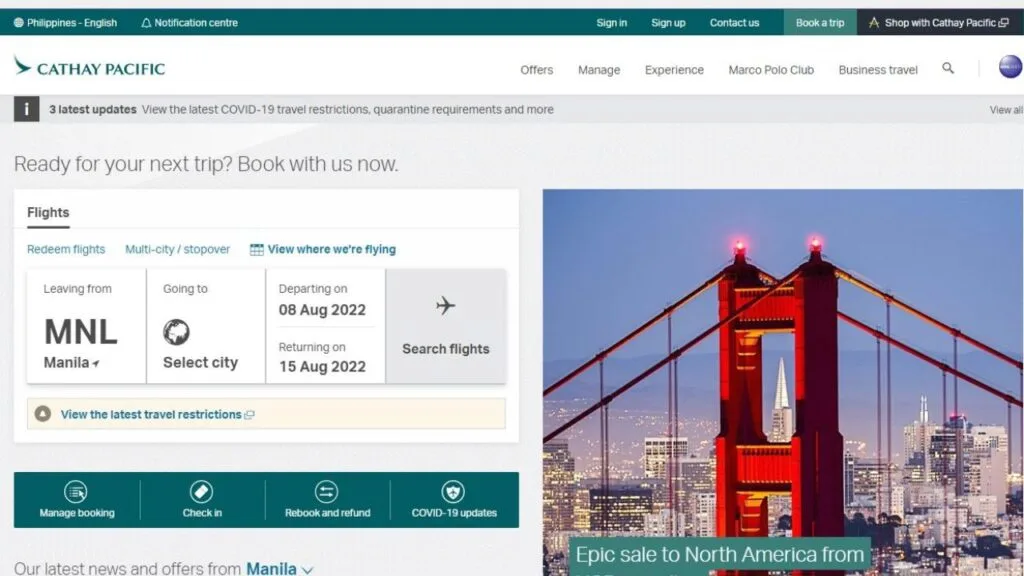This screenshot has height=576, width=1024.
Task: Click the Search flights button
Action: click(x=445, y=326)
